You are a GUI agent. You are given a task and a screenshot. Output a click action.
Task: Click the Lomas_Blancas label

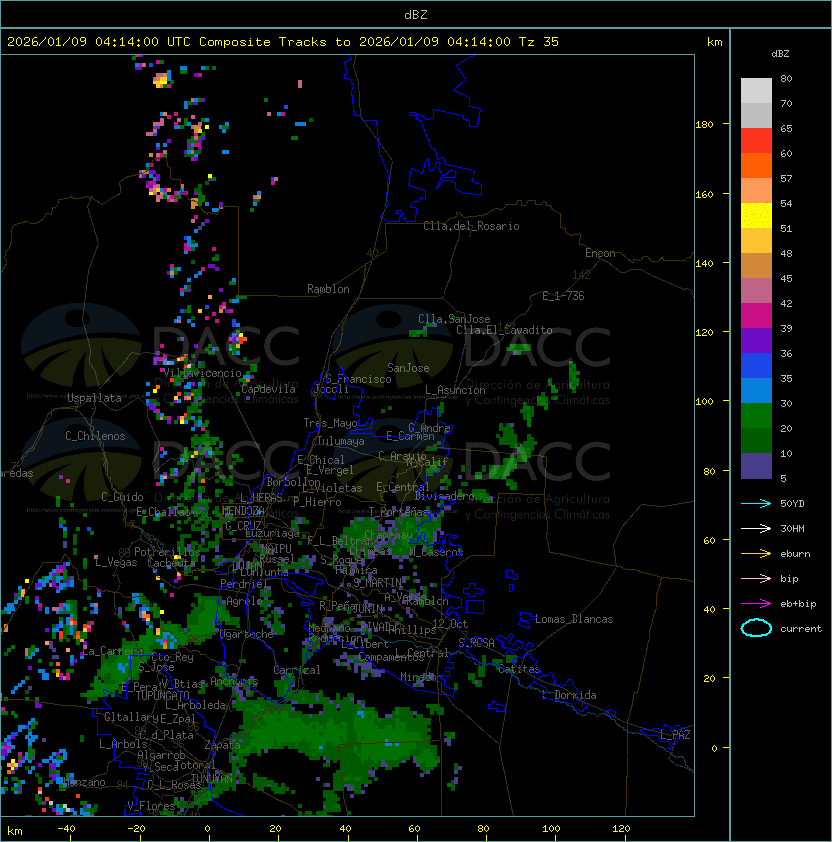(574, 619)
